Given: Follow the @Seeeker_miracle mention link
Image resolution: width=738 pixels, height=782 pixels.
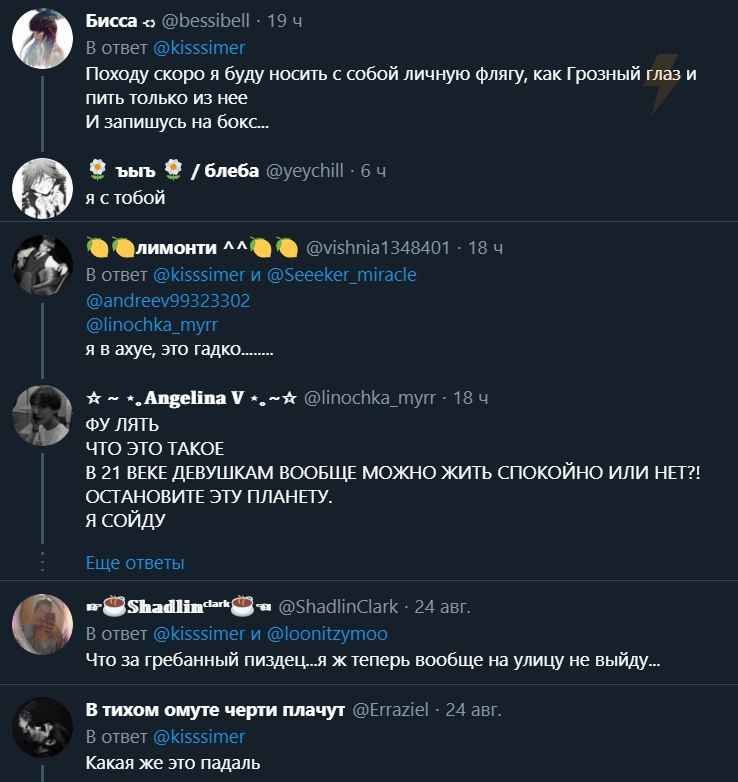Looking at the screenshot, I should pyautogui.click(x=342, y=275).
